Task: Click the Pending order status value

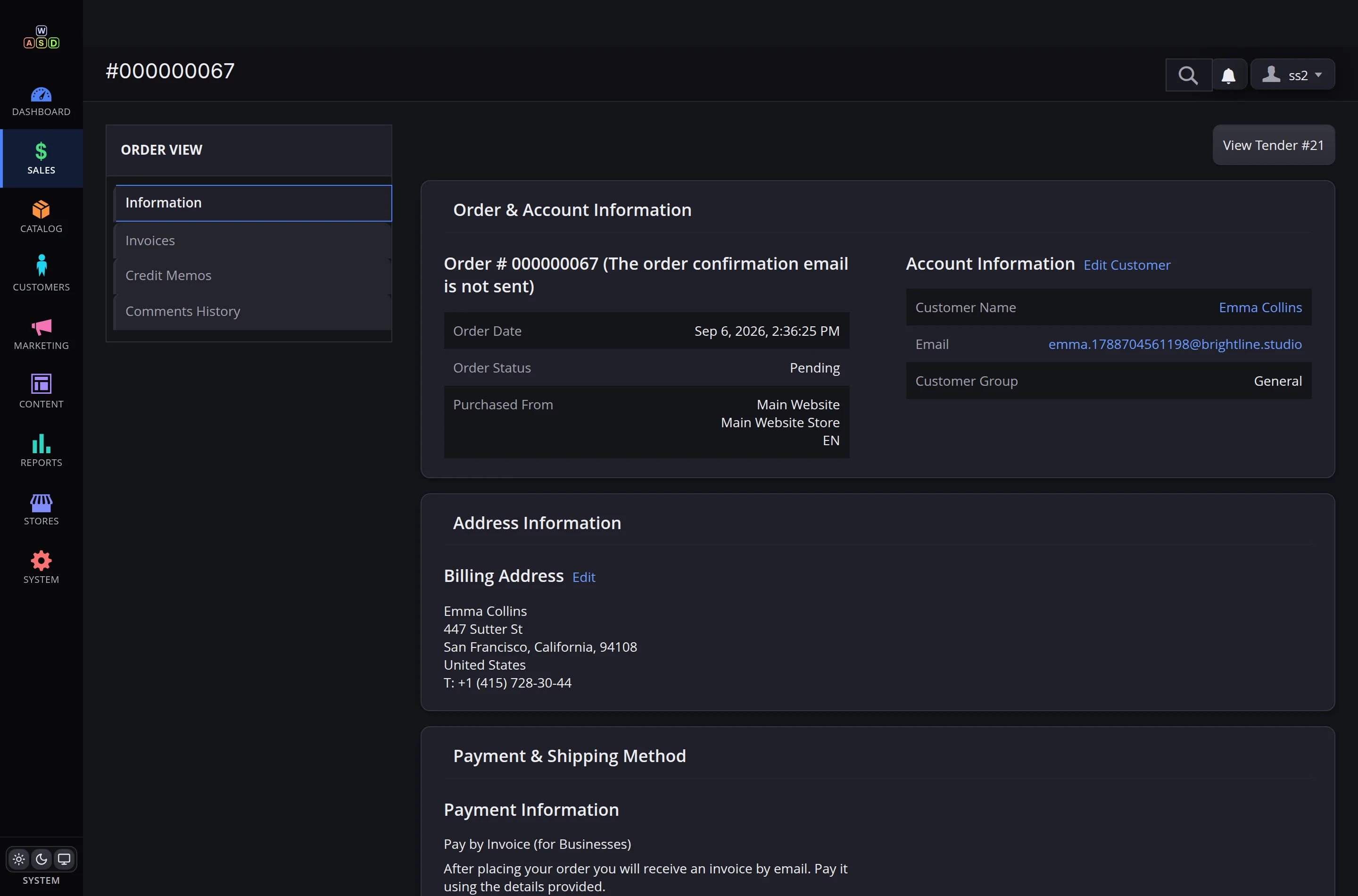Action: (814, 368)
